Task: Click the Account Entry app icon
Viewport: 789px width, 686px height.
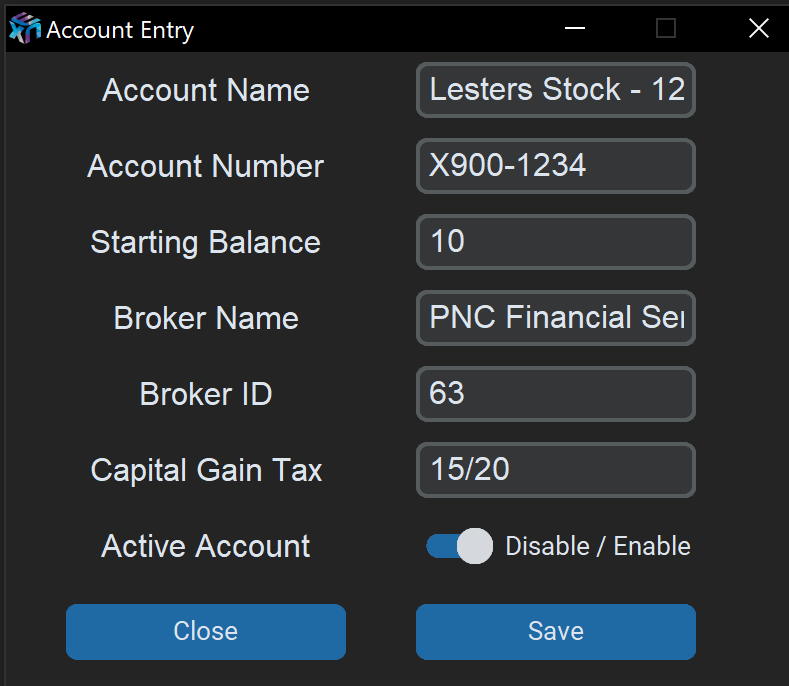Action: (24, 29)
